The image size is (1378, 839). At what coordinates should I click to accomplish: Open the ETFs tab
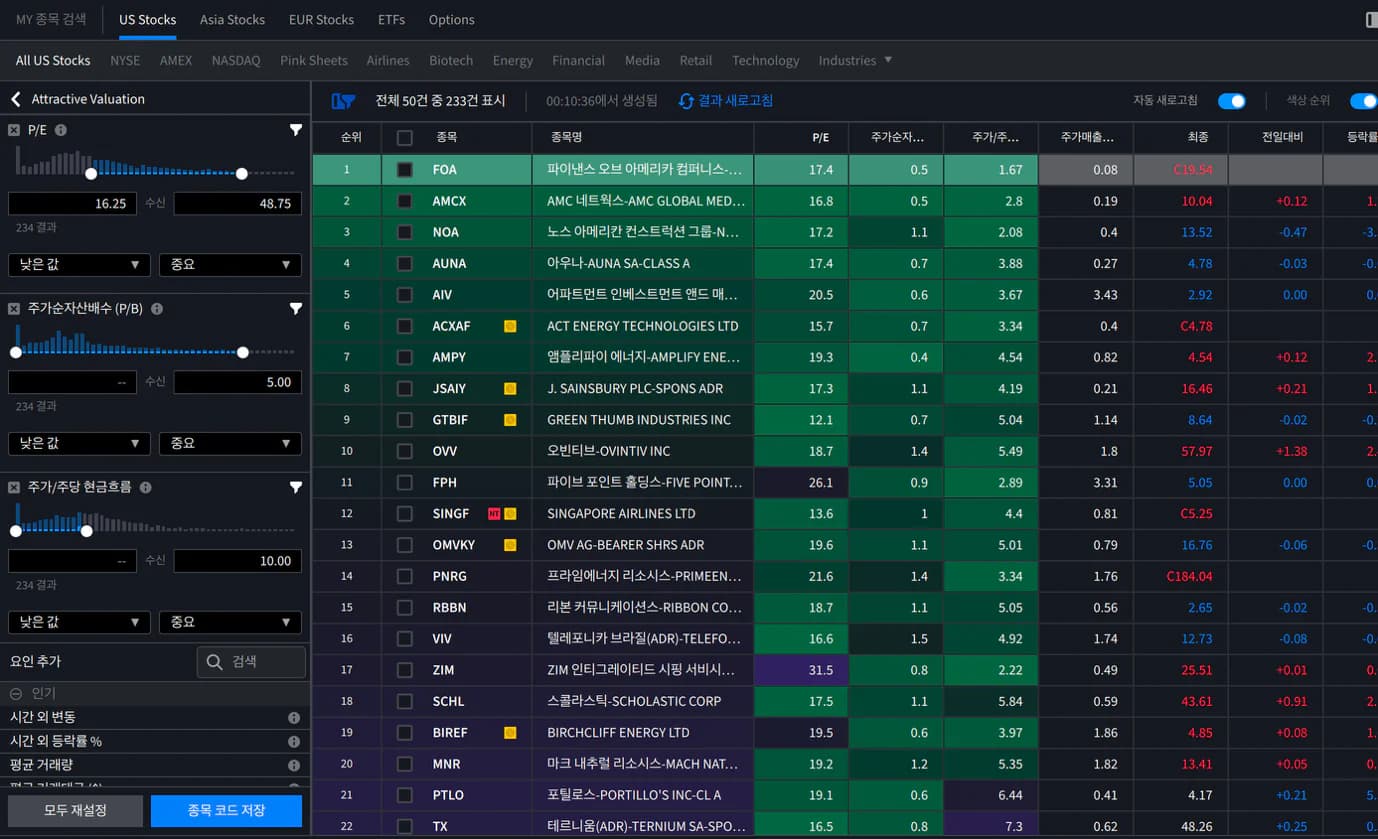coord(392,20)
